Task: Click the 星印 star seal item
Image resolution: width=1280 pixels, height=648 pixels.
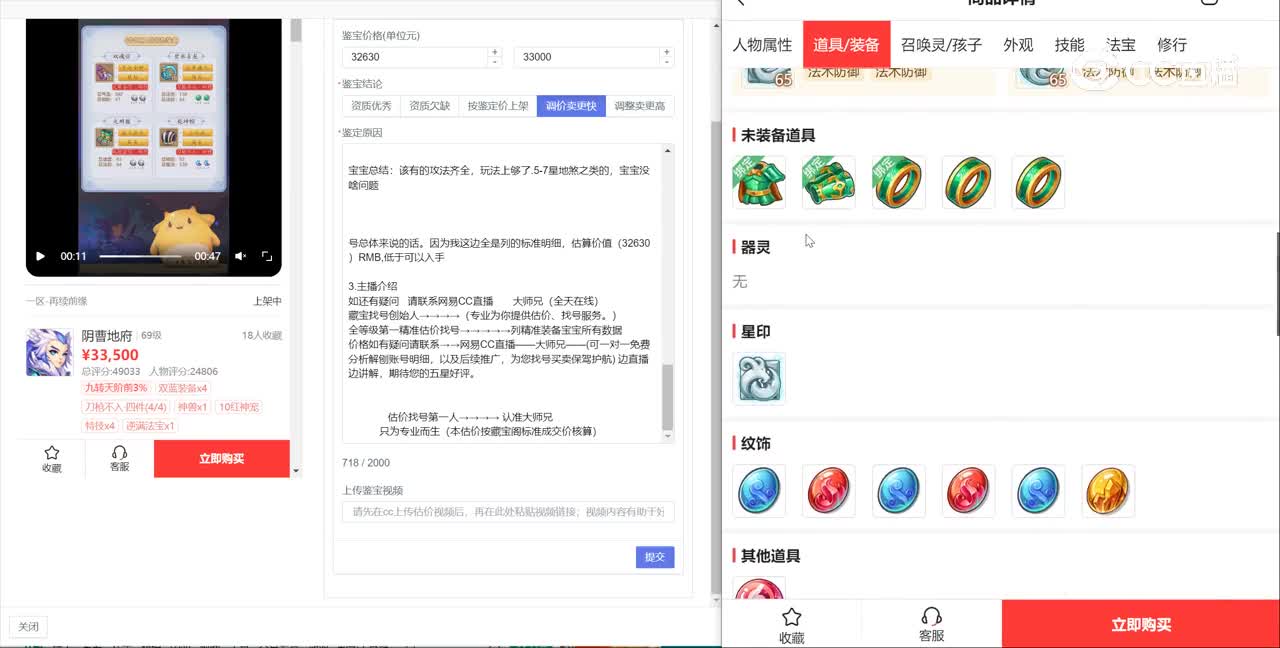Action: pyautogui.click(x=759, y=378)
